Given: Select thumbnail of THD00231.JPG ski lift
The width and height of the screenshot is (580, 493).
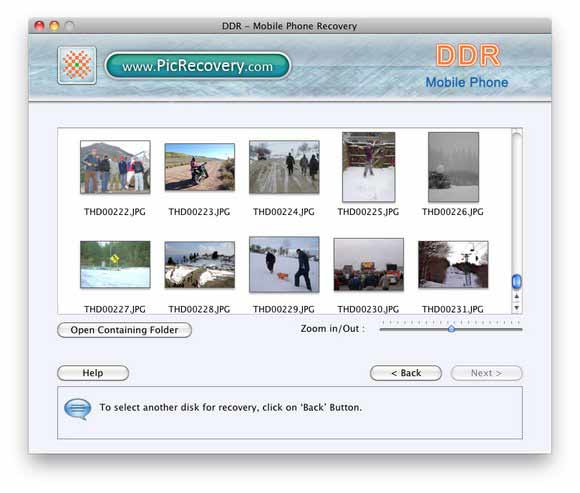Looking at the screenshot, I should (x=453, y=264).
